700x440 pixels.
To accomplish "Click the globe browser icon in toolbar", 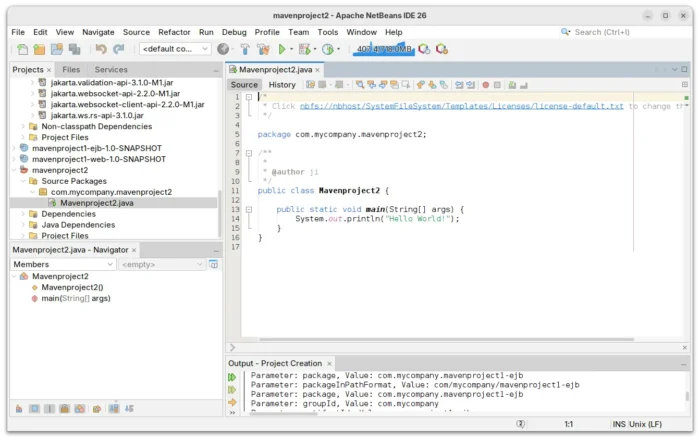I will click(223, 49).
